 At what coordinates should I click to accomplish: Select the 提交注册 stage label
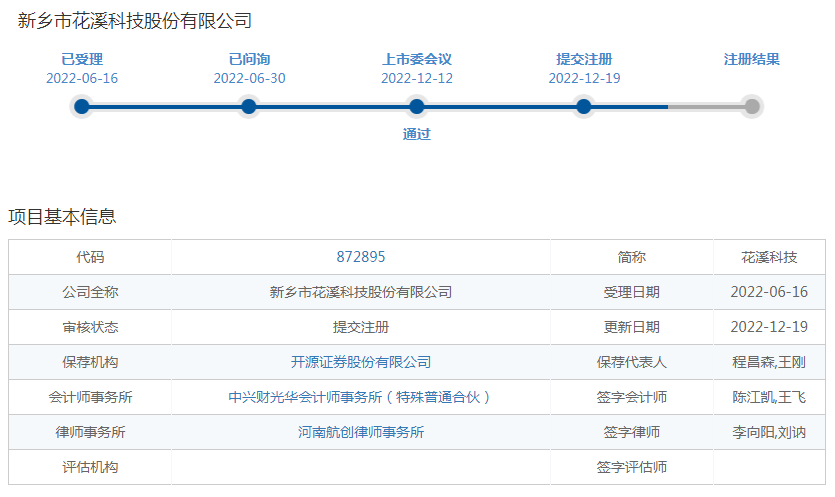point(584,59)
